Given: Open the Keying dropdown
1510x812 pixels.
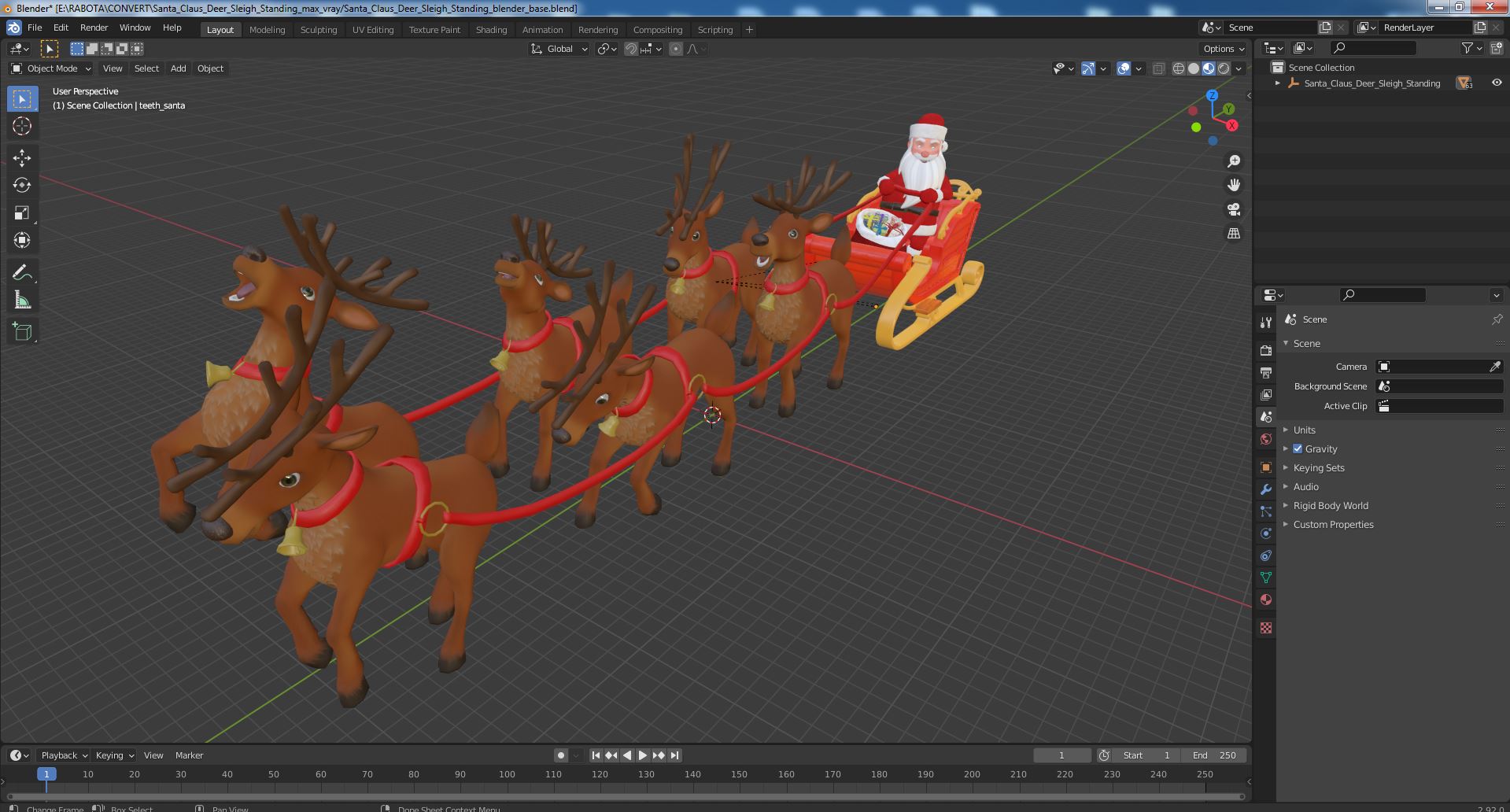Looking at the screenshot, I should click(x=114, y=755).
